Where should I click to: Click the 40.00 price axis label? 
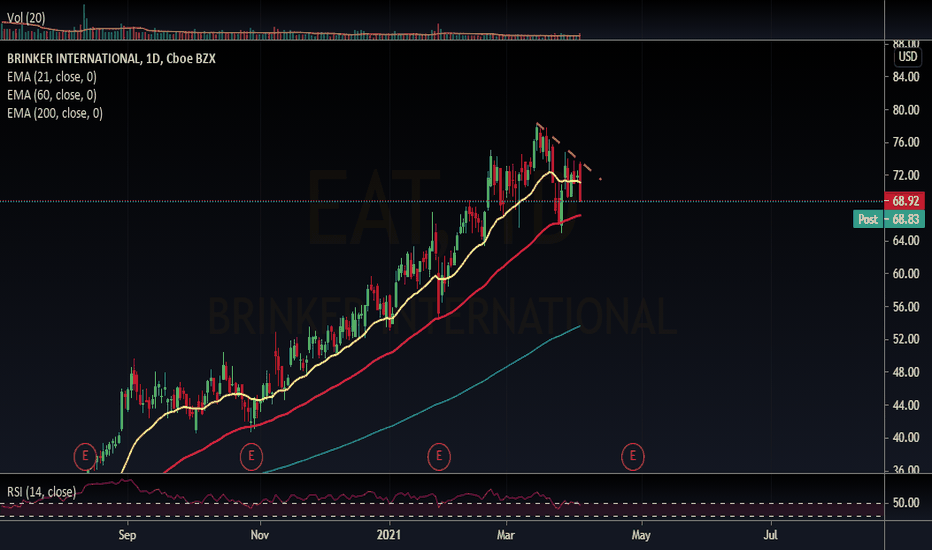pyautogui.click(x=906, y=438)
